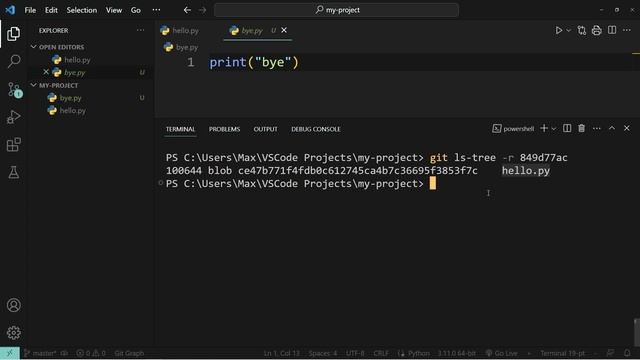Open the Search view in activity bar
640x360 pixels.
[13, 61]
